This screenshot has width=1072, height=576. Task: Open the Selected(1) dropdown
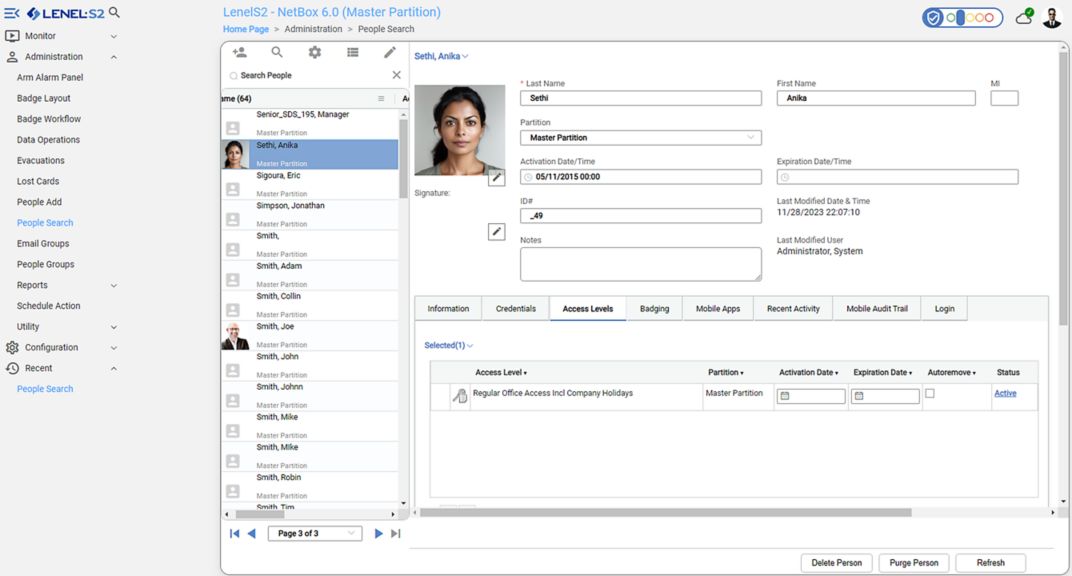(x=448, y=346)
